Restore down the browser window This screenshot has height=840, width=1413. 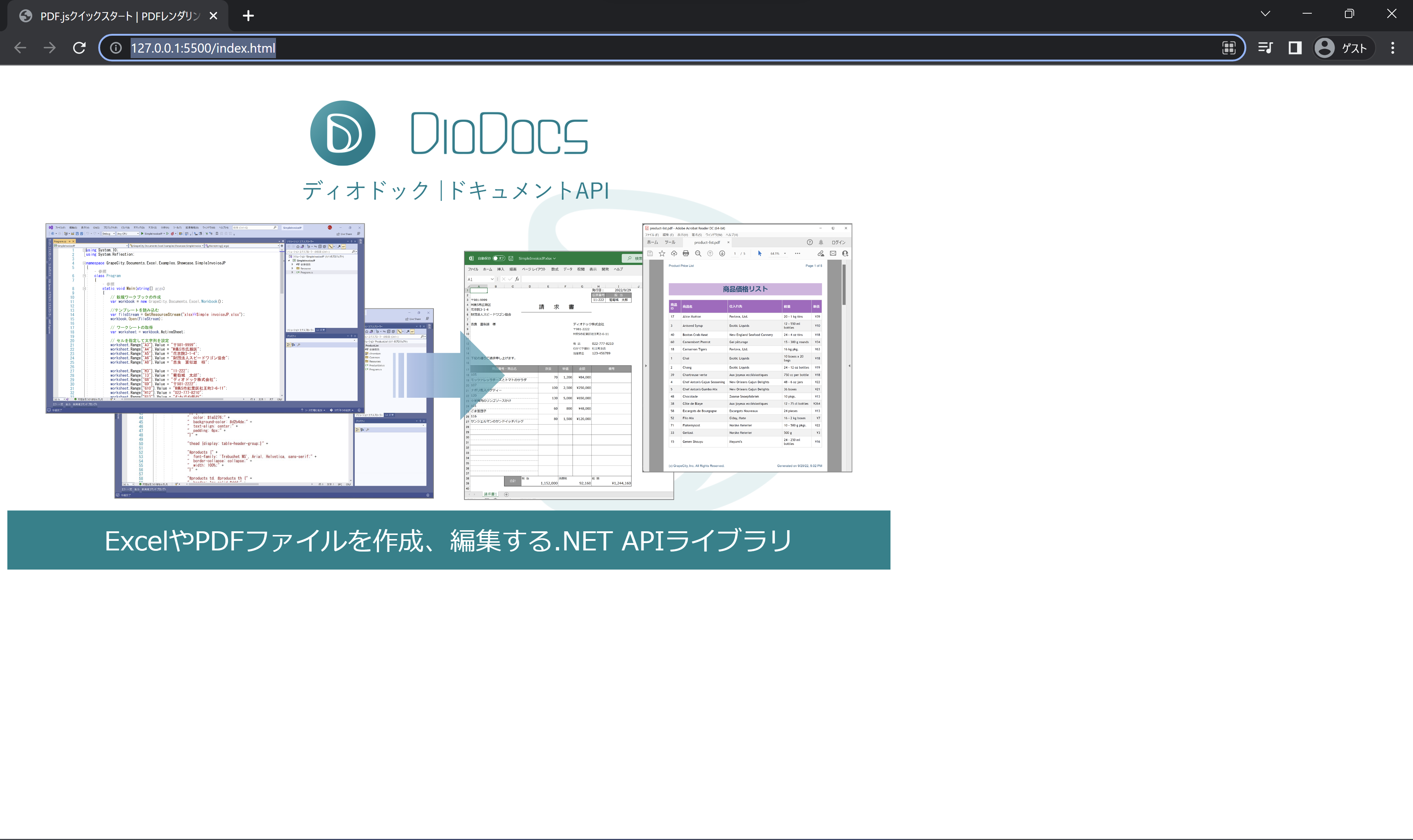click(1350, 14)
